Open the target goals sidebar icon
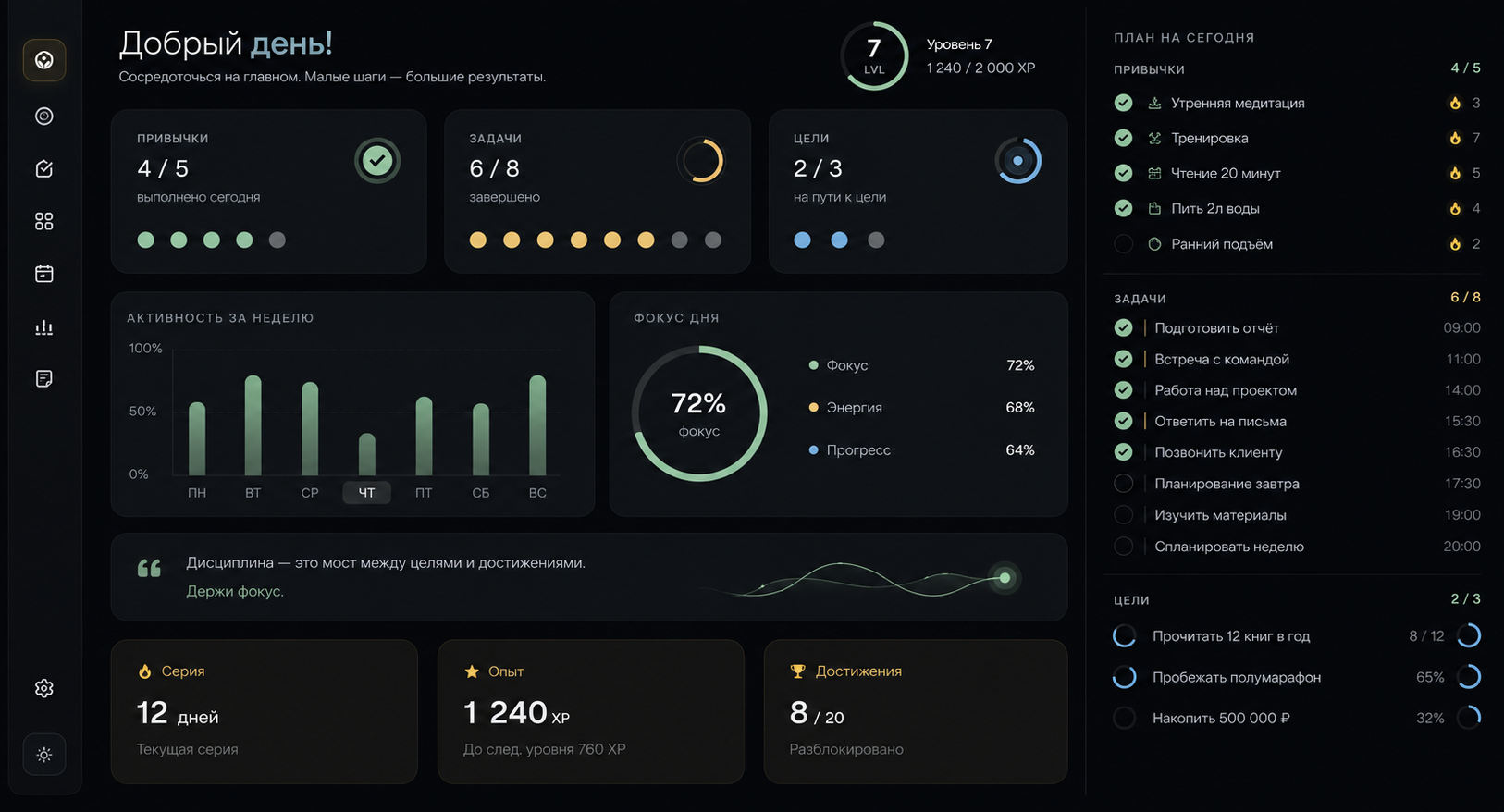This screenshot has height=812, width=1504. pos(43,116)
